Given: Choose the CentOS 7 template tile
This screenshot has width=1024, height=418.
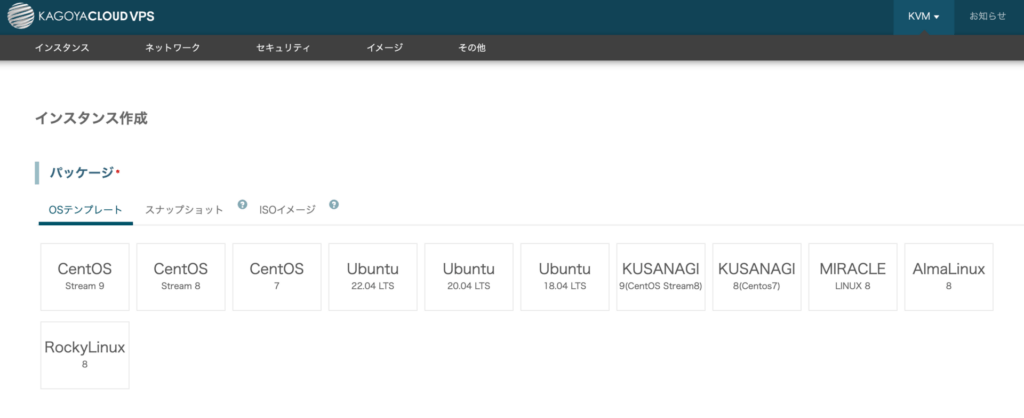Looking at the screenshot, I should click(277, 277).
